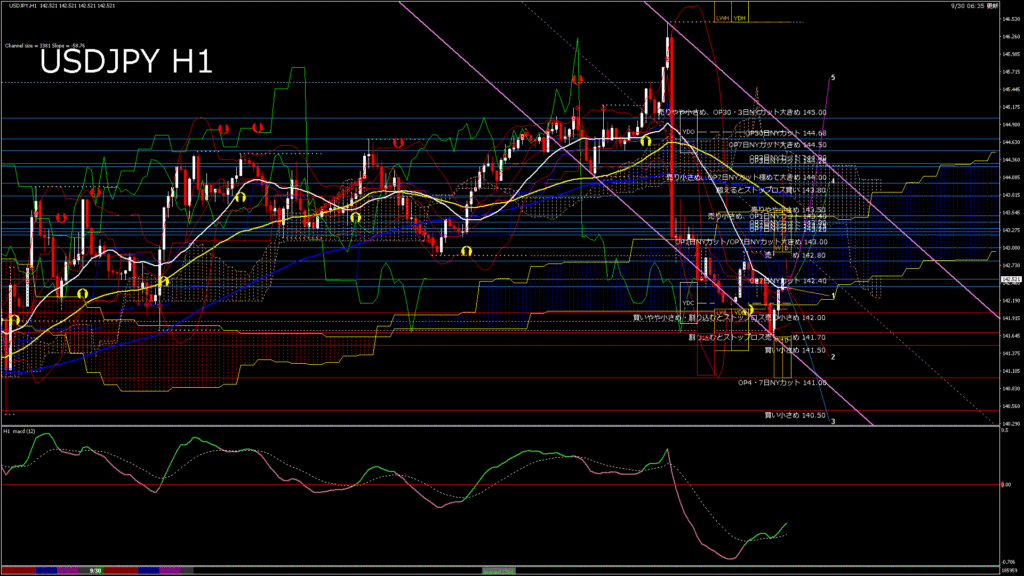Click the '買い小さめ 141.50' level label
Viewport: 1024px width, 576px height.
(x=795, y=350)
